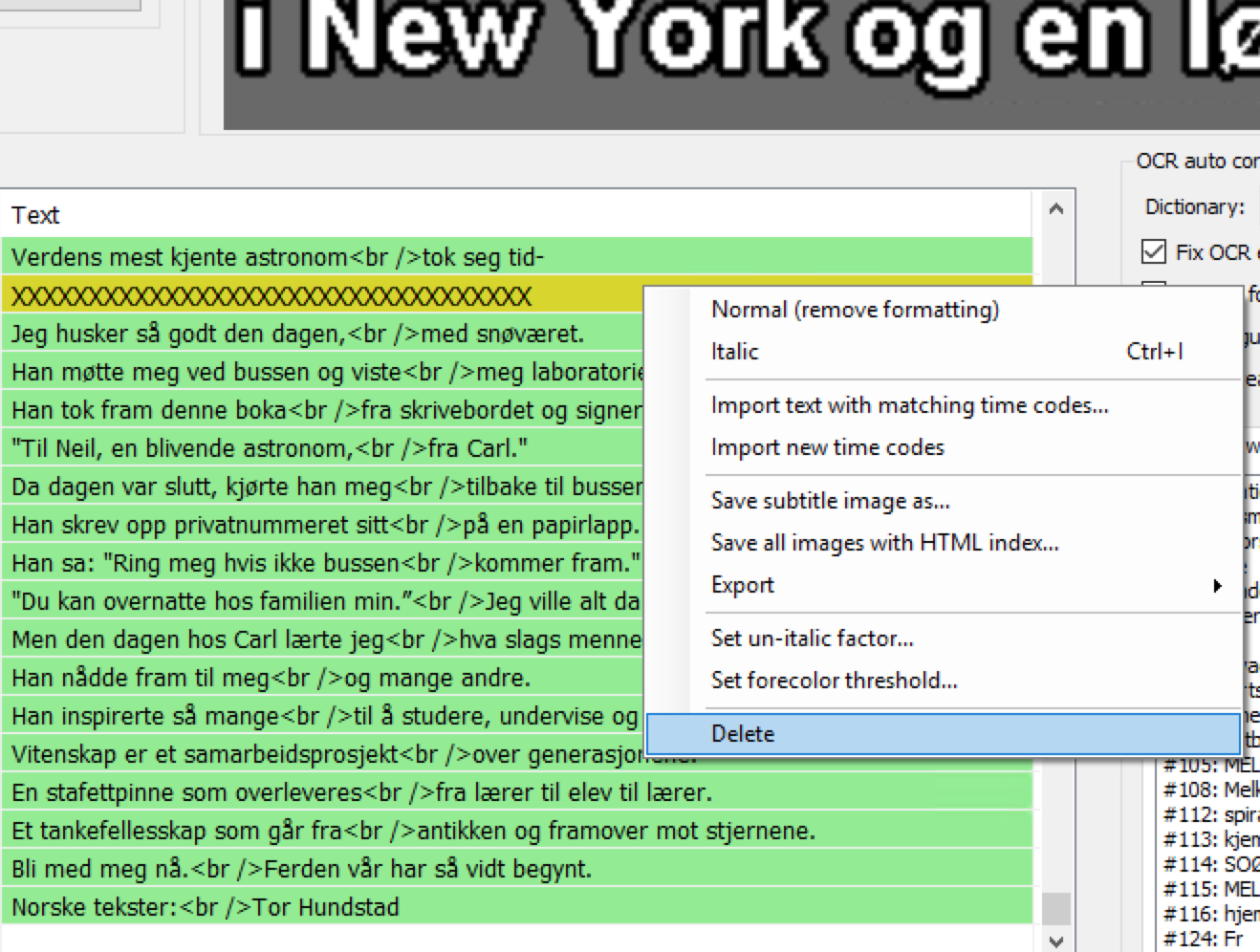Click "Import new time codes" menu entry
Image resolution: width=1260 pixels, height=952 pixels.
click(826, 447)
